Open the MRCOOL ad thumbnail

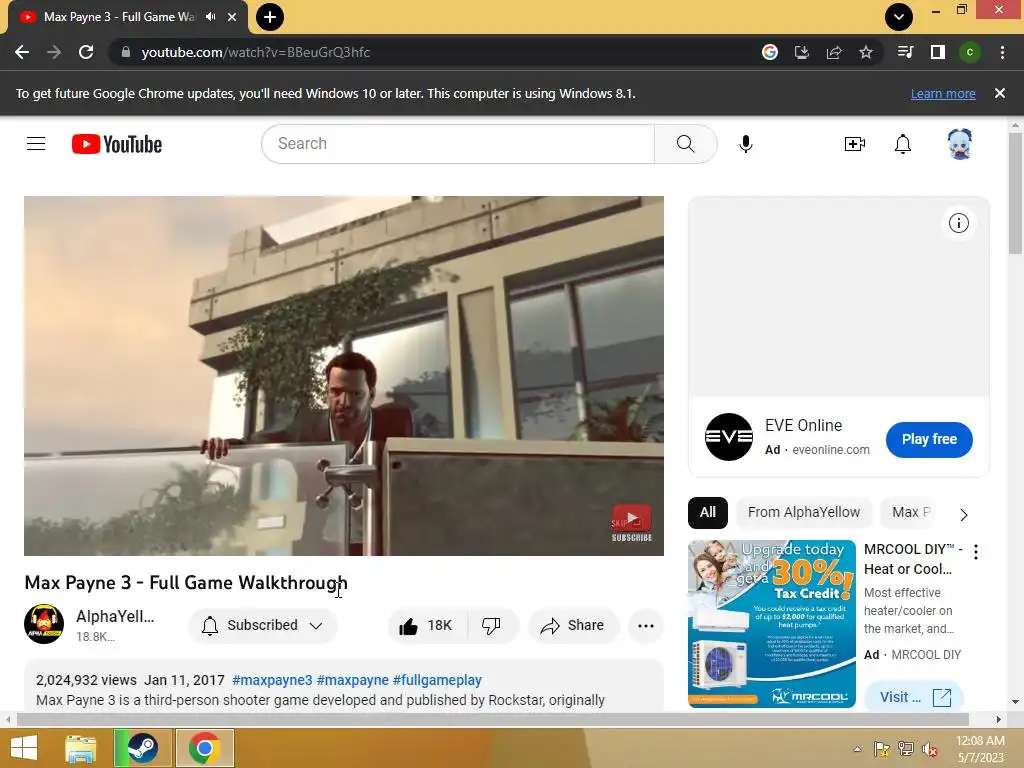coord(772,624)
